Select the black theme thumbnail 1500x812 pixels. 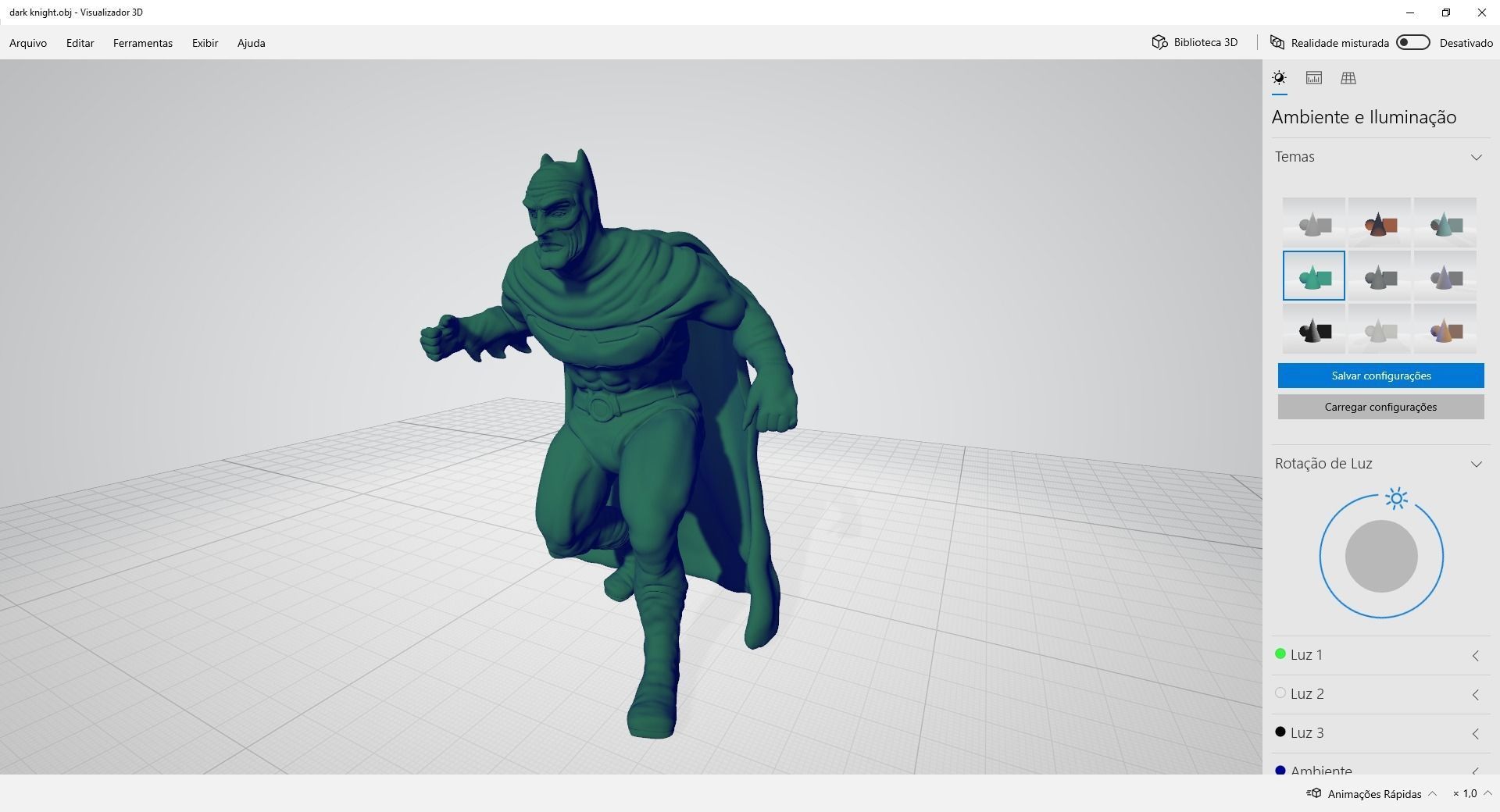(x=1314, y=329)
